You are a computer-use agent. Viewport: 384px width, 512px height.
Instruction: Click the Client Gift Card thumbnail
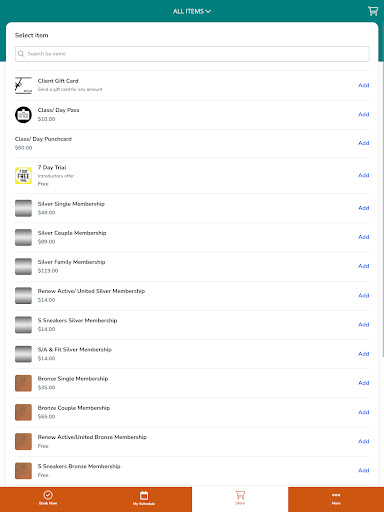tap(23, 85)
